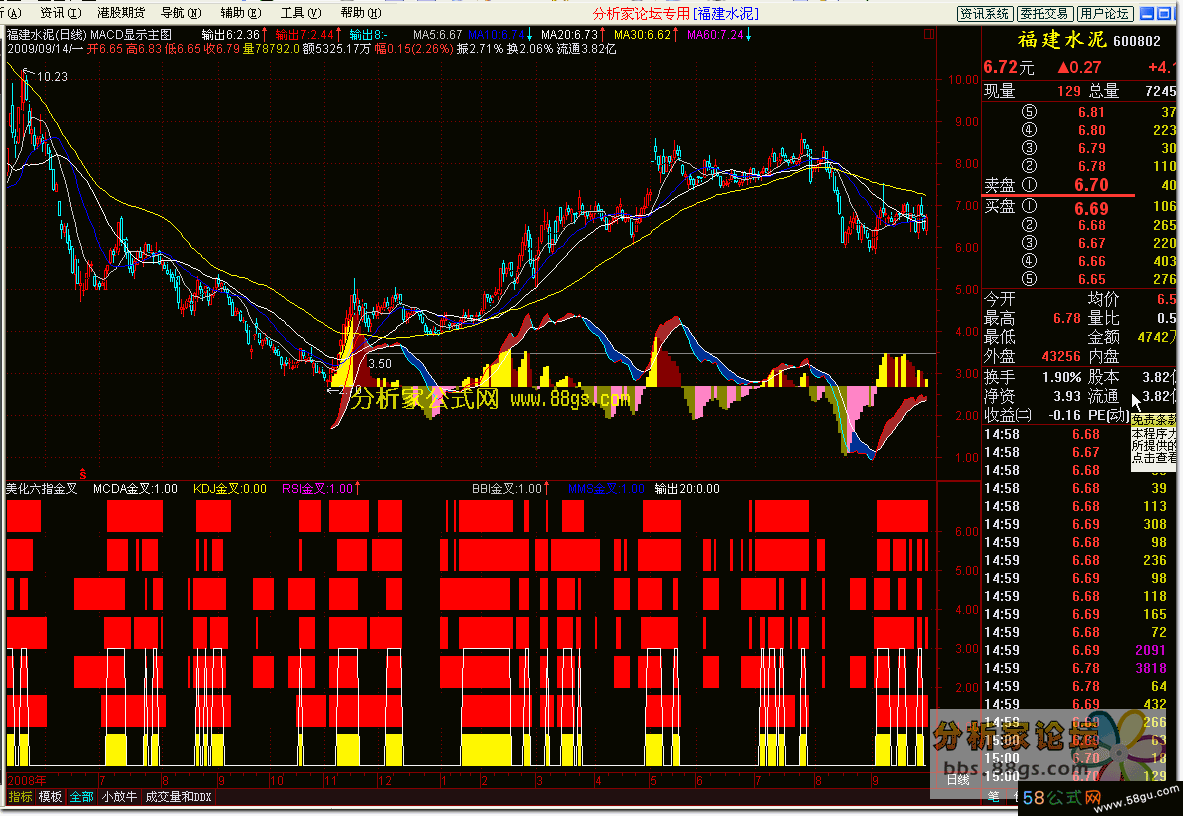
Task: Click the 买盘 ① price 6.69
Action: pyautogui.click(x=1091, y=208)
